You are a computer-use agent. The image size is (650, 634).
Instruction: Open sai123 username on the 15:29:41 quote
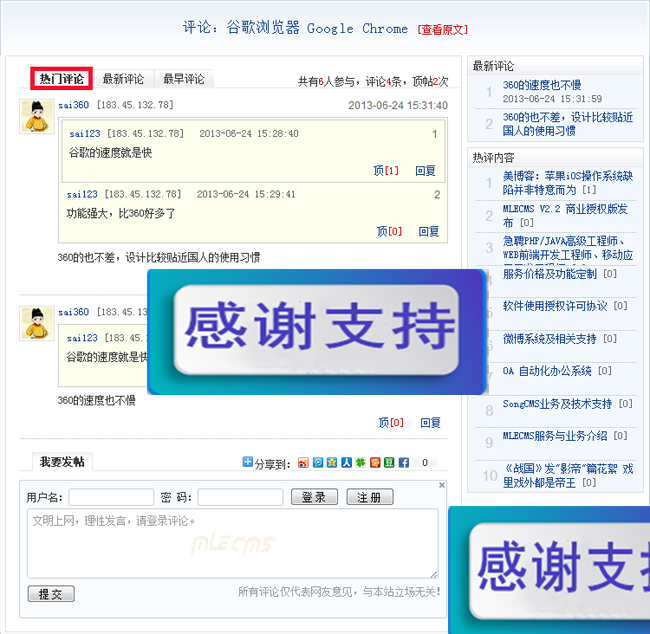point(82,194)
